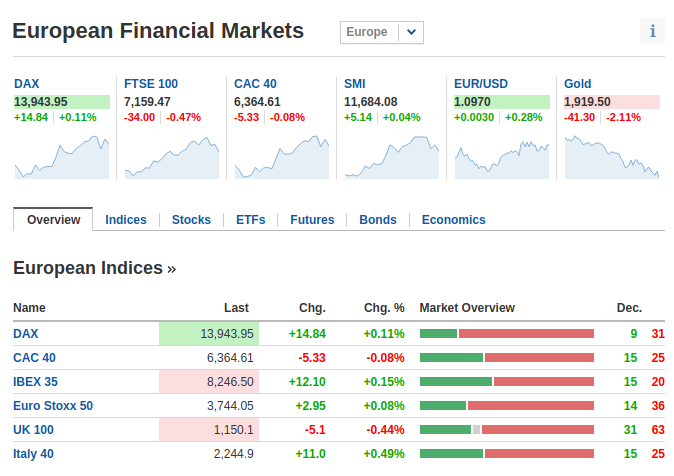
Task: Click the UK 100 decliners count 63
Action: [658, 430]
